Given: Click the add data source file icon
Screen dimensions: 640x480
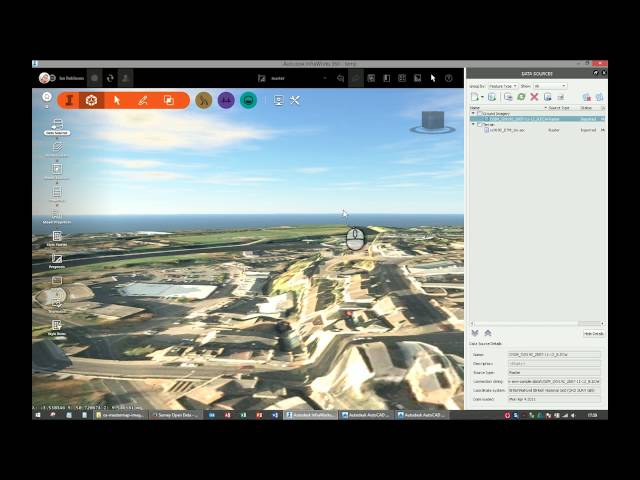Looking at the screenshot, I should pyautogui.click(x=475, y=97).
